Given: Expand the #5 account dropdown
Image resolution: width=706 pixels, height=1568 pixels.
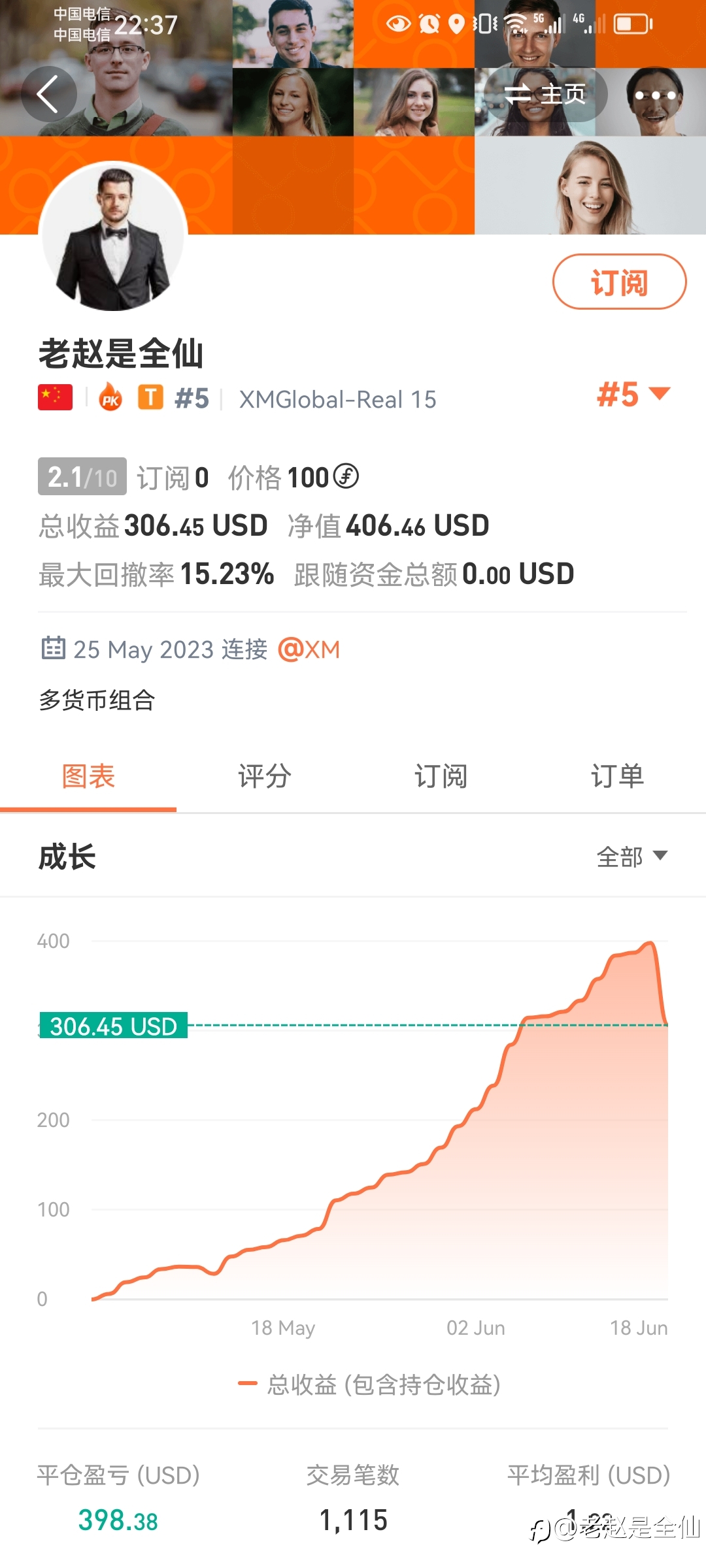Looking at the screenshot, I should tap(633, 394).
